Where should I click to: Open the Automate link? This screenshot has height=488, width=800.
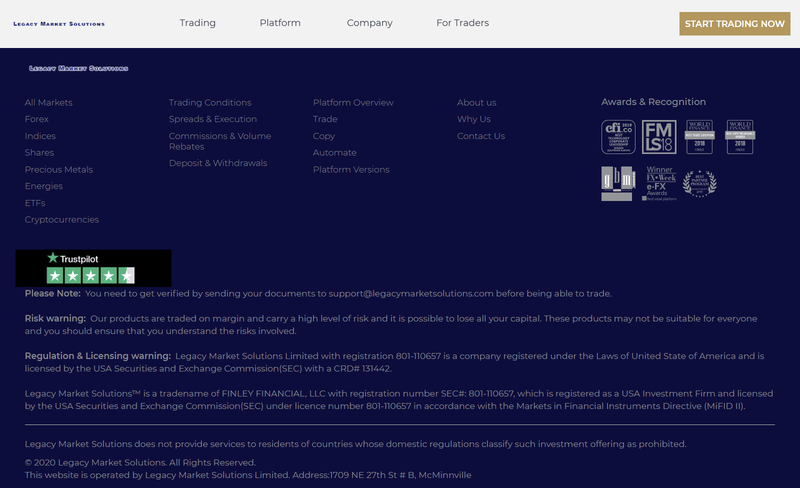(x=335, y=153)
